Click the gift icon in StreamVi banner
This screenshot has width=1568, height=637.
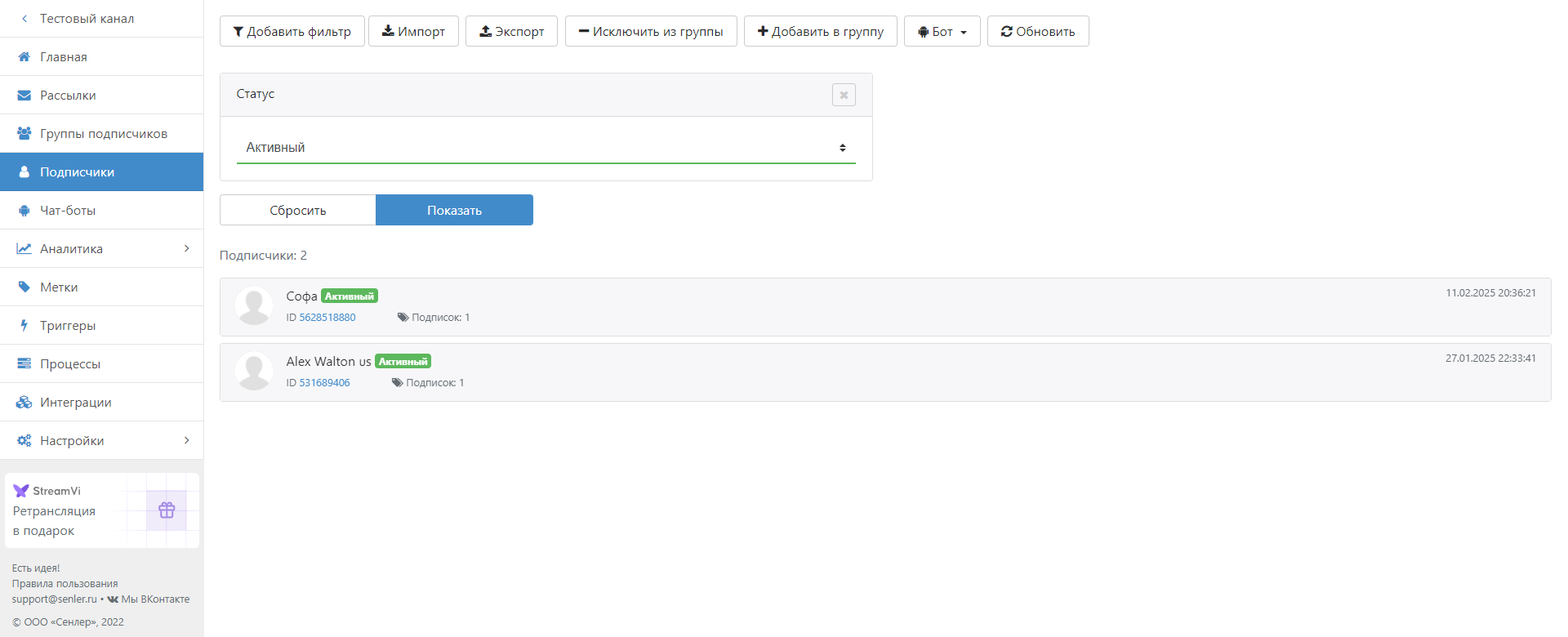pos(167,510)
